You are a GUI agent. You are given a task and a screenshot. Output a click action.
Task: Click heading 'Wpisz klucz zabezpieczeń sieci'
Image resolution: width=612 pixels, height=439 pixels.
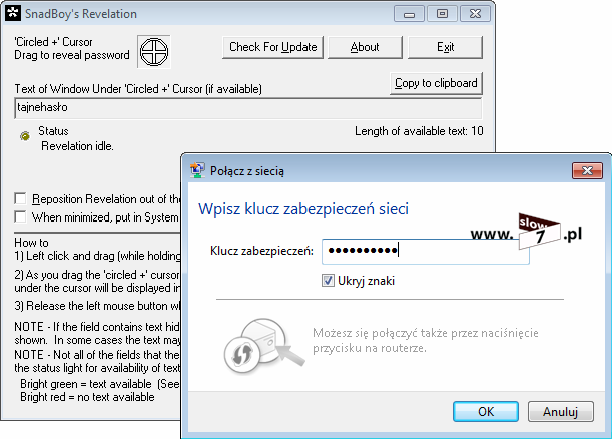[x=303, y=208]
